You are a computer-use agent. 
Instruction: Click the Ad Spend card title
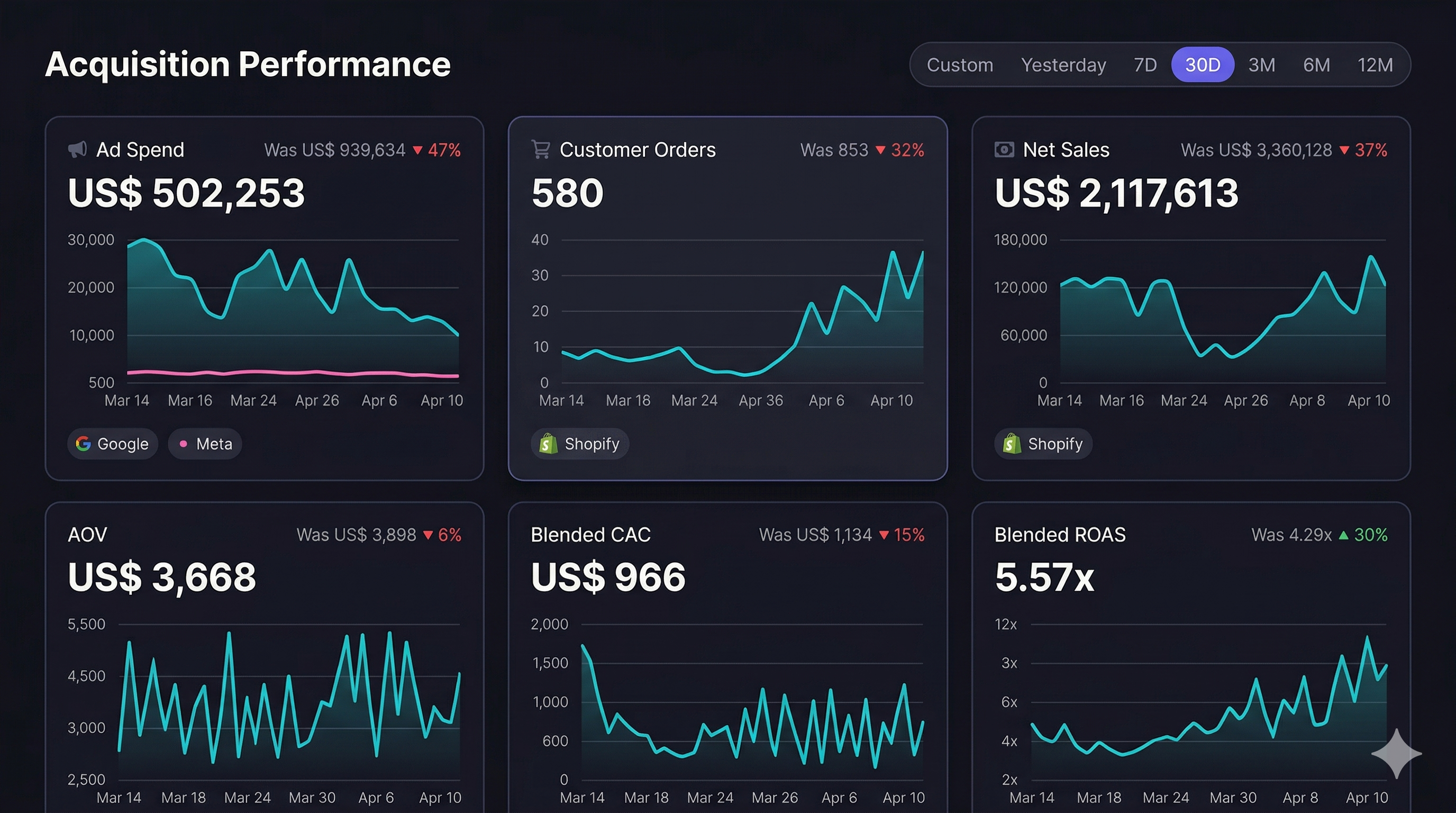(x=140, y=150)
